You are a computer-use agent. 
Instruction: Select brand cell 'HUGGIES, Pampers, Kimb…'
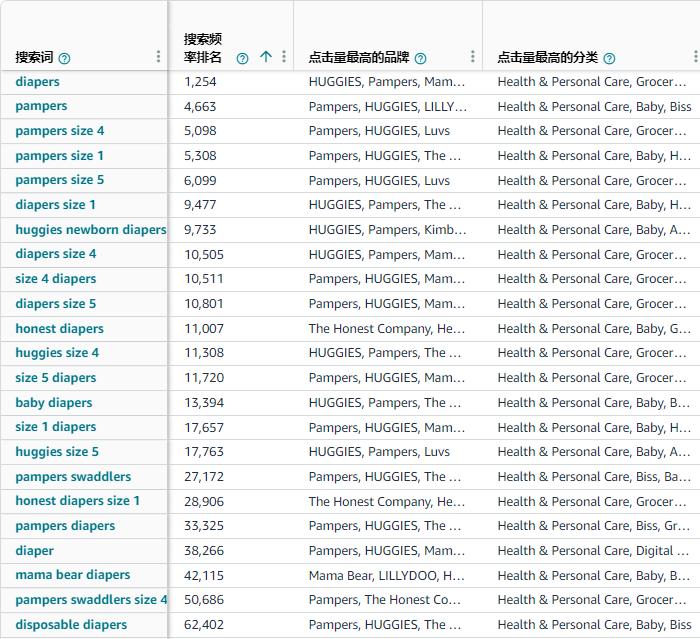tap(388, 230)
